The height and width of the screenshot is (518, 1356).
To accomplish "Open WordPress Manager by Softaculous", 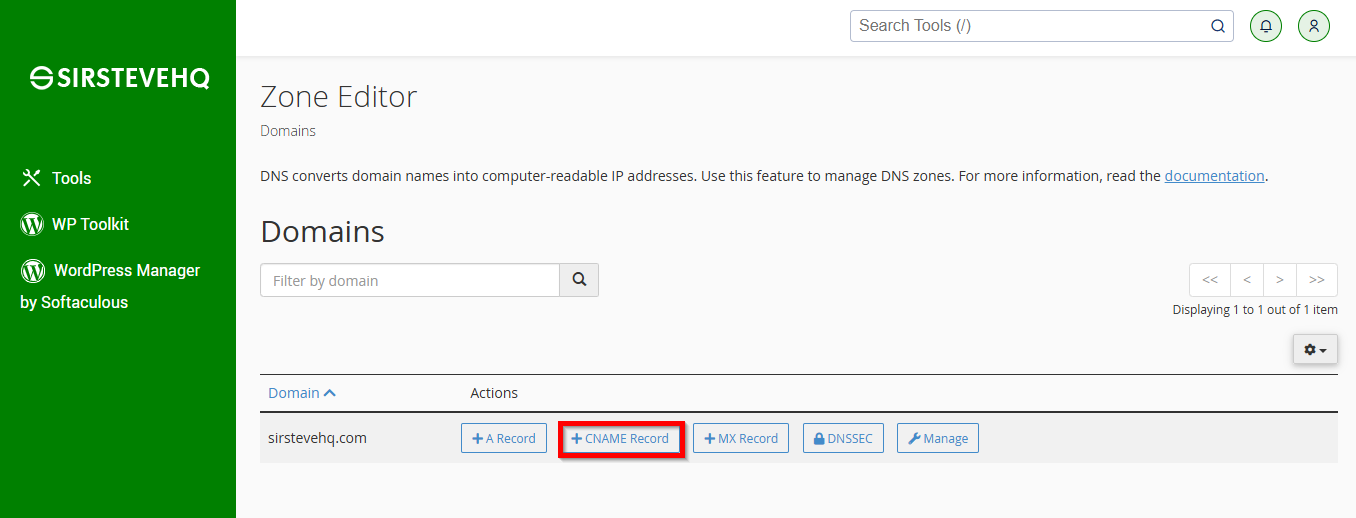I will tap(110, 286).
